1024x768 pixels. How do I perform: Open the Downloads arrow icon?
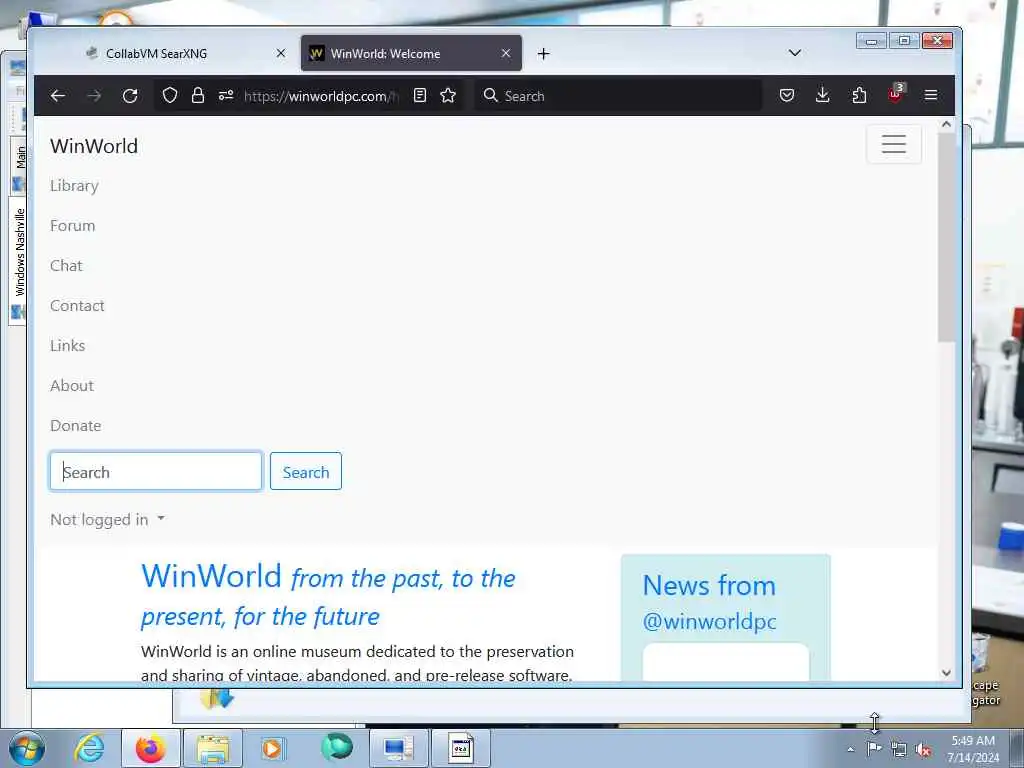(823, 96)
